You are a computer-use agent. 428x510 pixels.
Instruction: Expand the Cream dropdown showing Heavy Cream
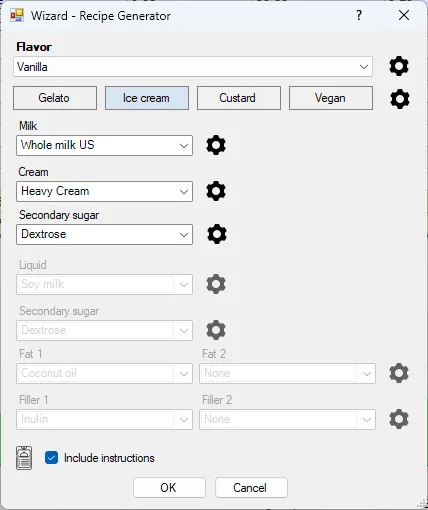pos(104,191)
